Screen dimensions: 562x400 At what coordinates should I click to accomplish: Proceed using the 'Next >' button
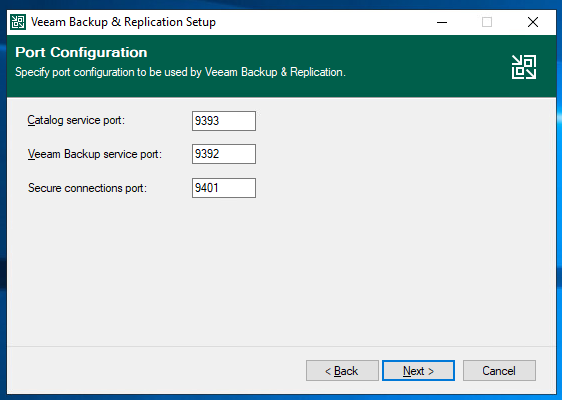click(418, 371)
